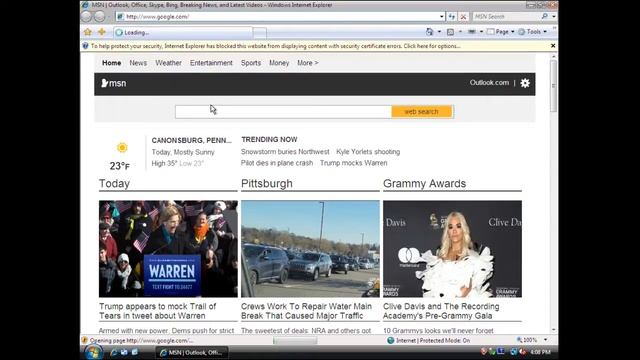Open Snowstorm buries Northwest trending link
This screenshot has height=360, width=640.
point(285,152)
